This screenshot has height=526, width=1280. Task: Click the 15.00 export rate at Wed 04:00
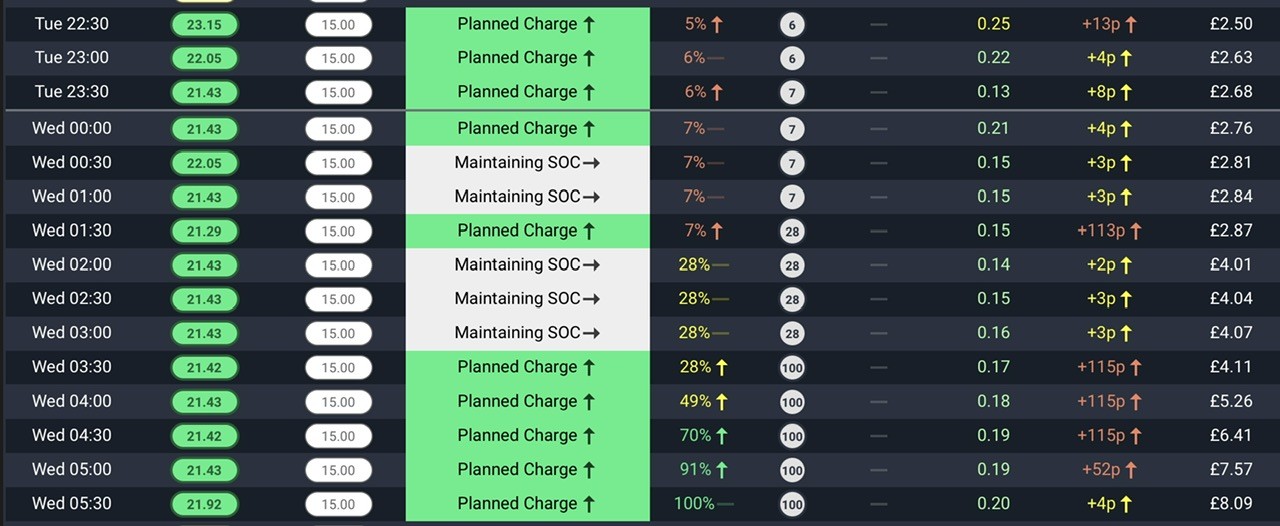338,402
